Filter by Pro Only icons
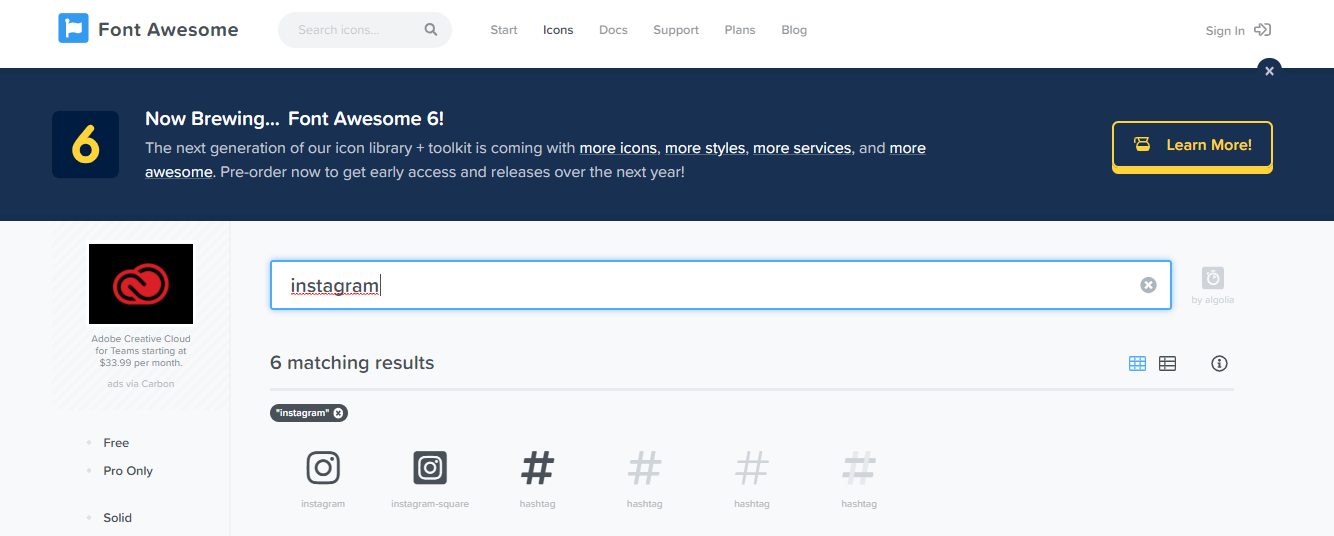 pos(128,471)
